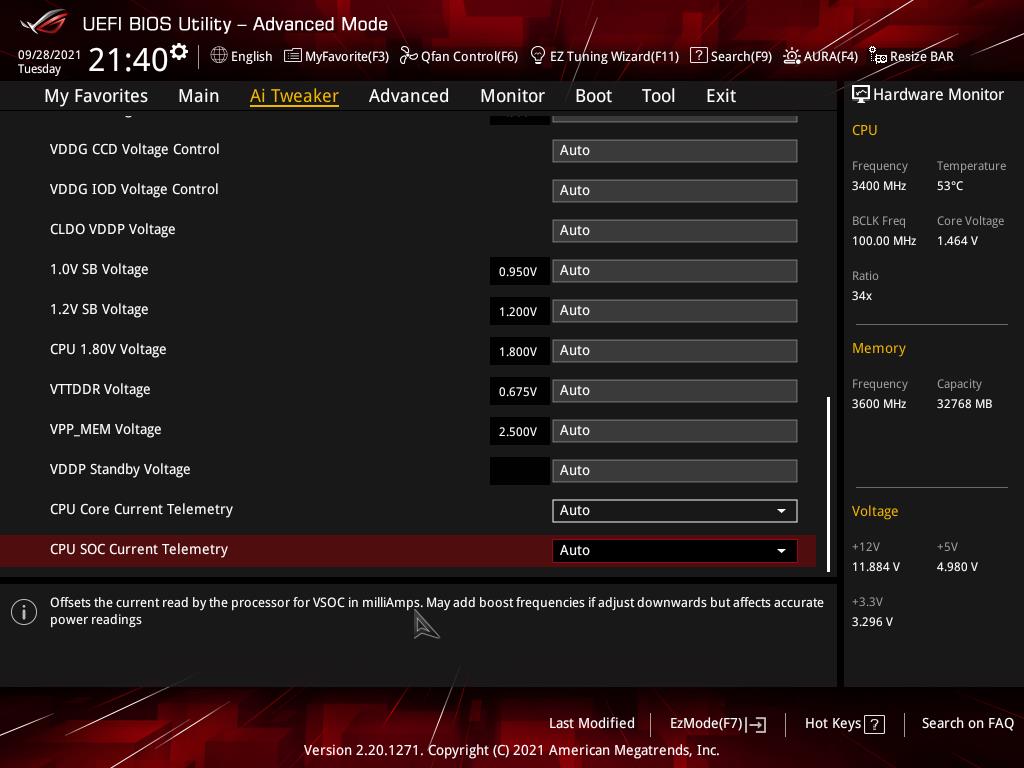Open Search on FAQ link

click(x=967, y=723)
